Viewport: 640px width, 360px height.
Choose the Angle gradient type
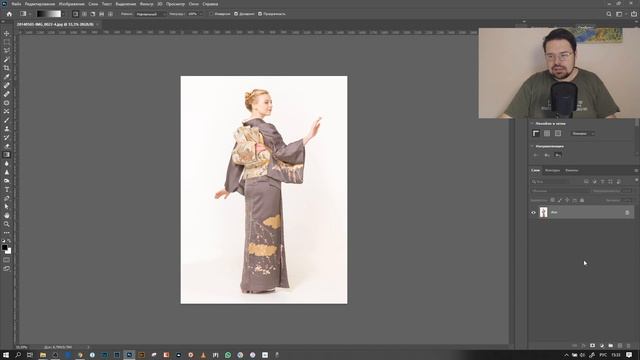[93, 14]
